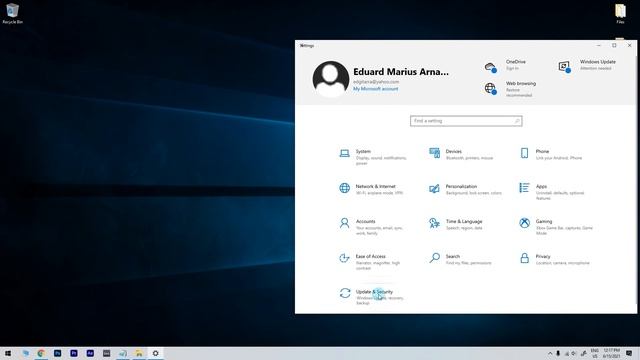Click the user profile avatar picture
Screen dimensions: 640x360
coord(331,79)
